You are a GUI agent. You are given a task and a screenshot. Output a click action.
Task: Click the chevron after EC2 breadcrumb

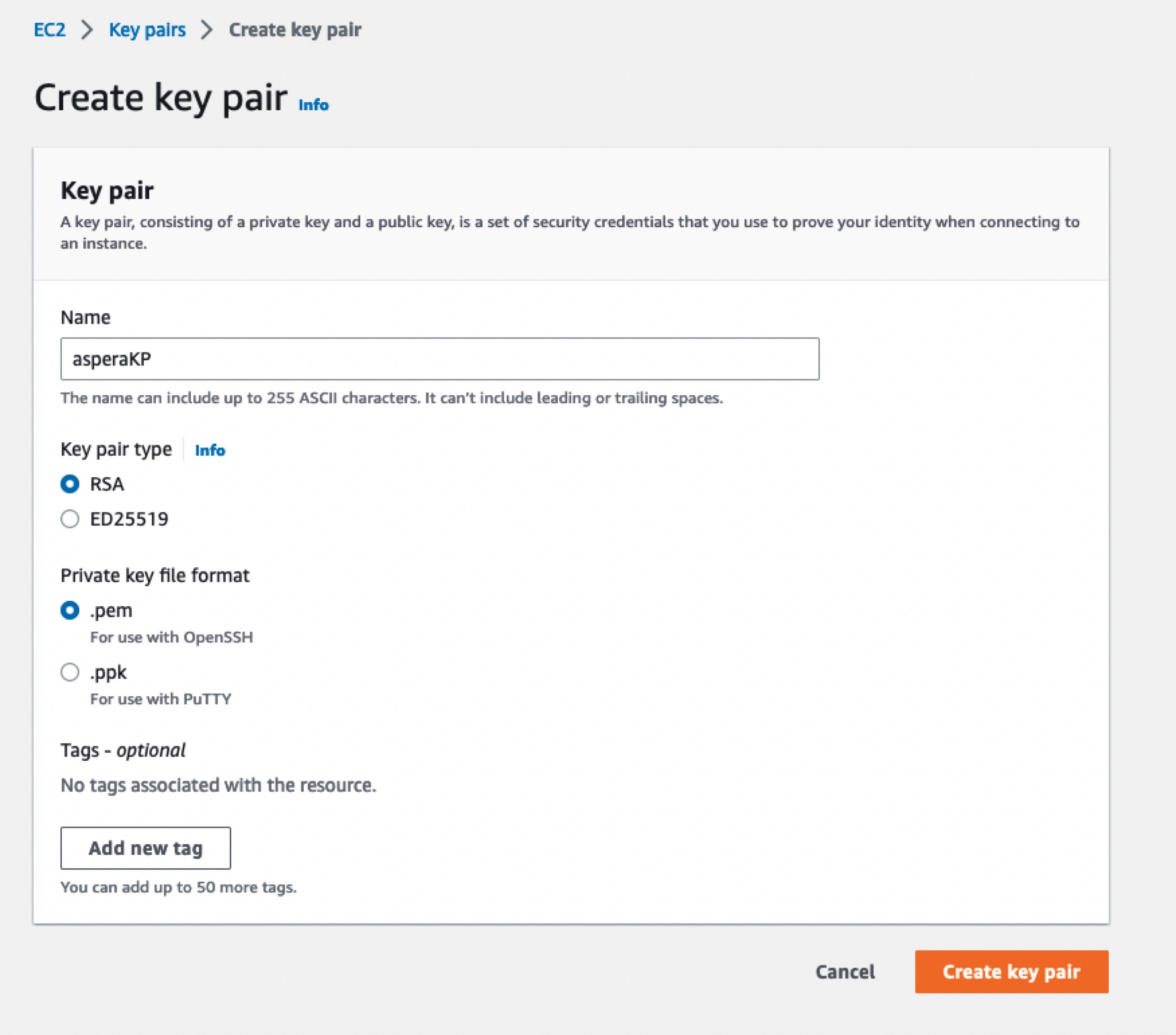(87, 30)
